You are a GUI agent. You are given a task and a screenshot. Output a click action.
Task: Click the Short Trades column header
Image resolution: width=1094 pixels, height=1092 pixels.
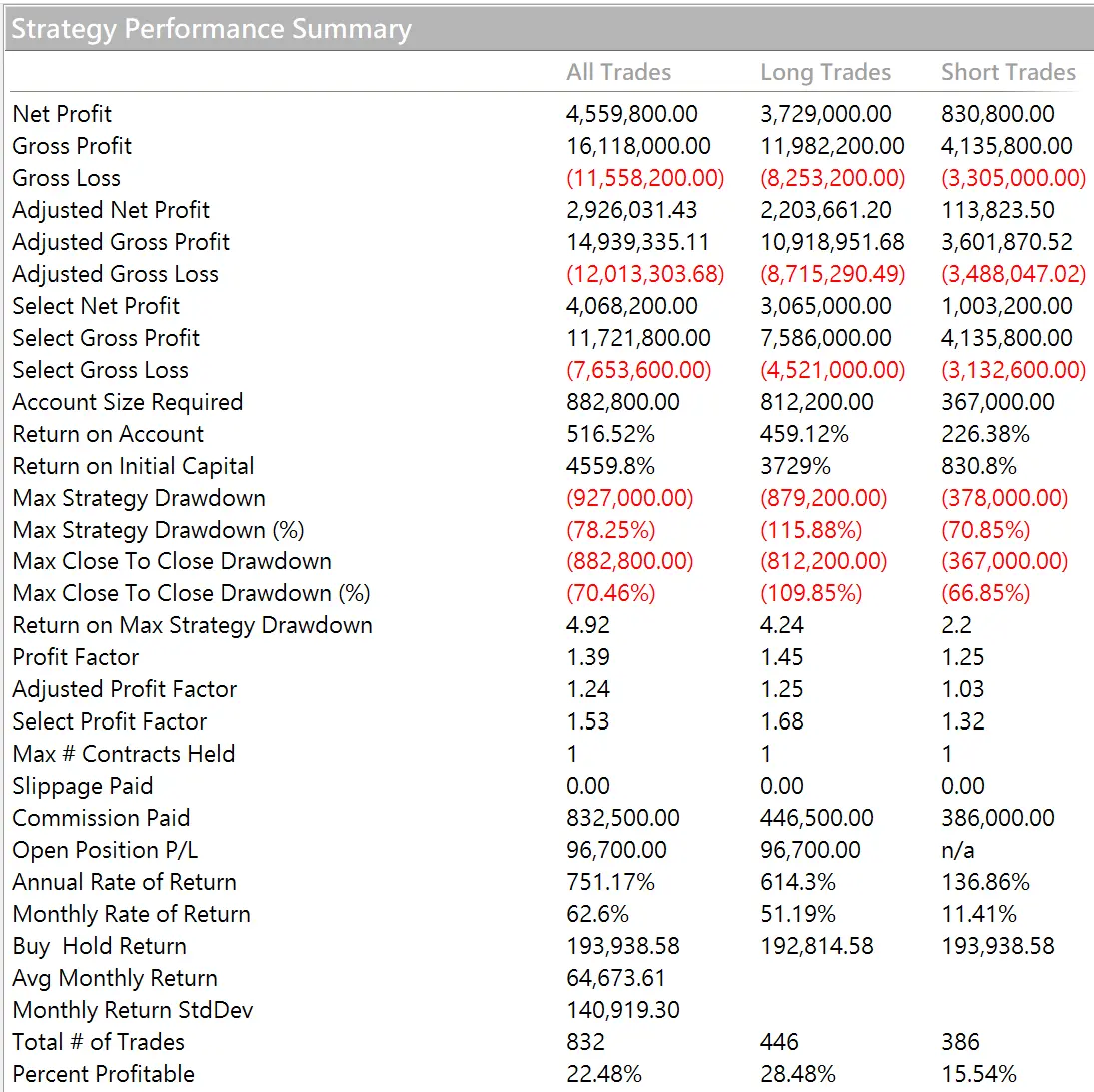pyautogui.click(x=1008, y=72)
